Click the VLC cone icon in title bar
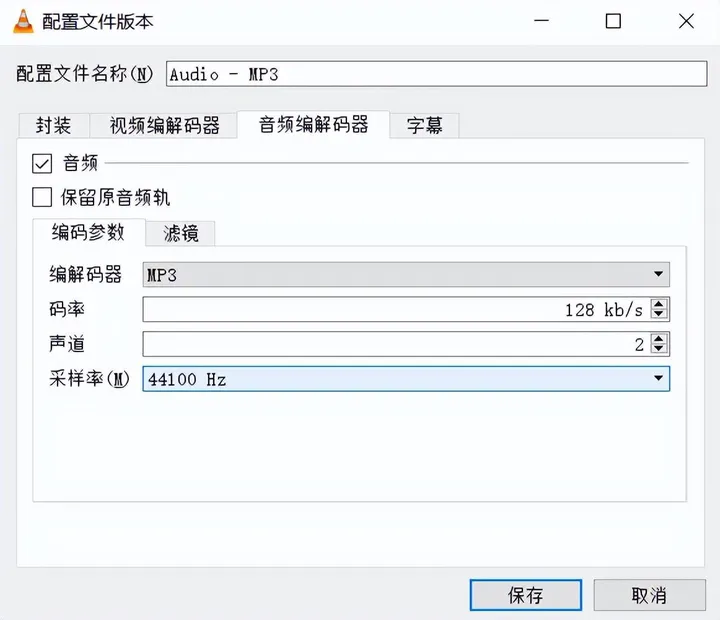This screenshot has width=720, height=620. 23,21
